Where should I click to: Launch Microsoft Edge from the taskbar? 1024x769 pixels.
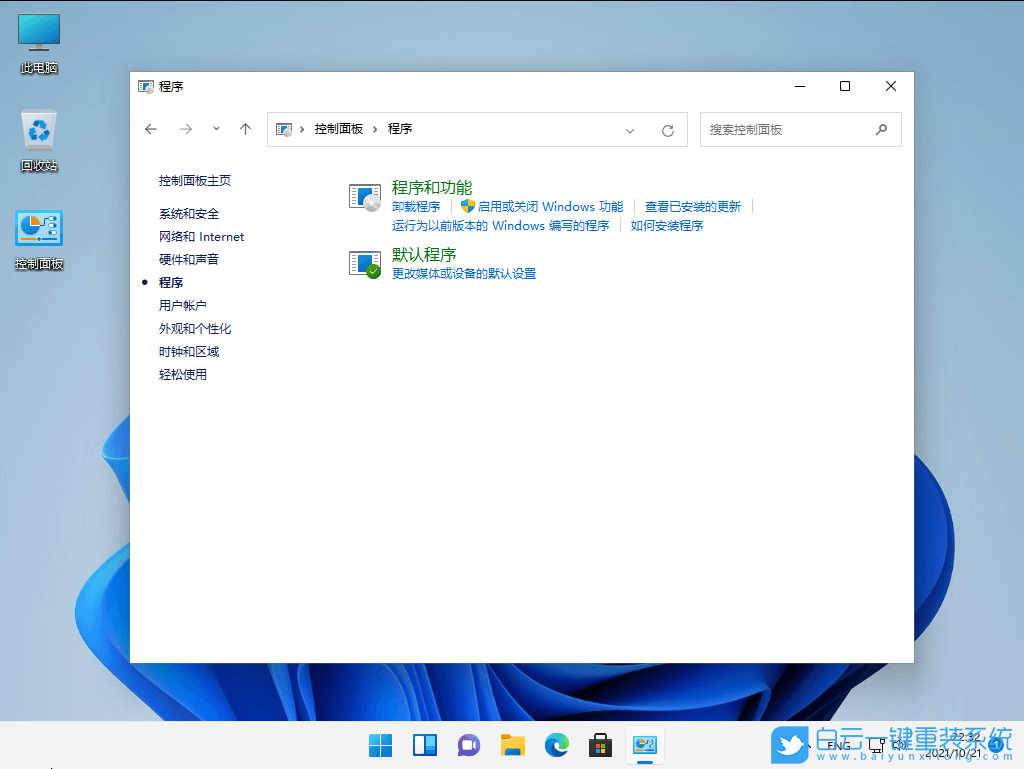tap(556, 745)
